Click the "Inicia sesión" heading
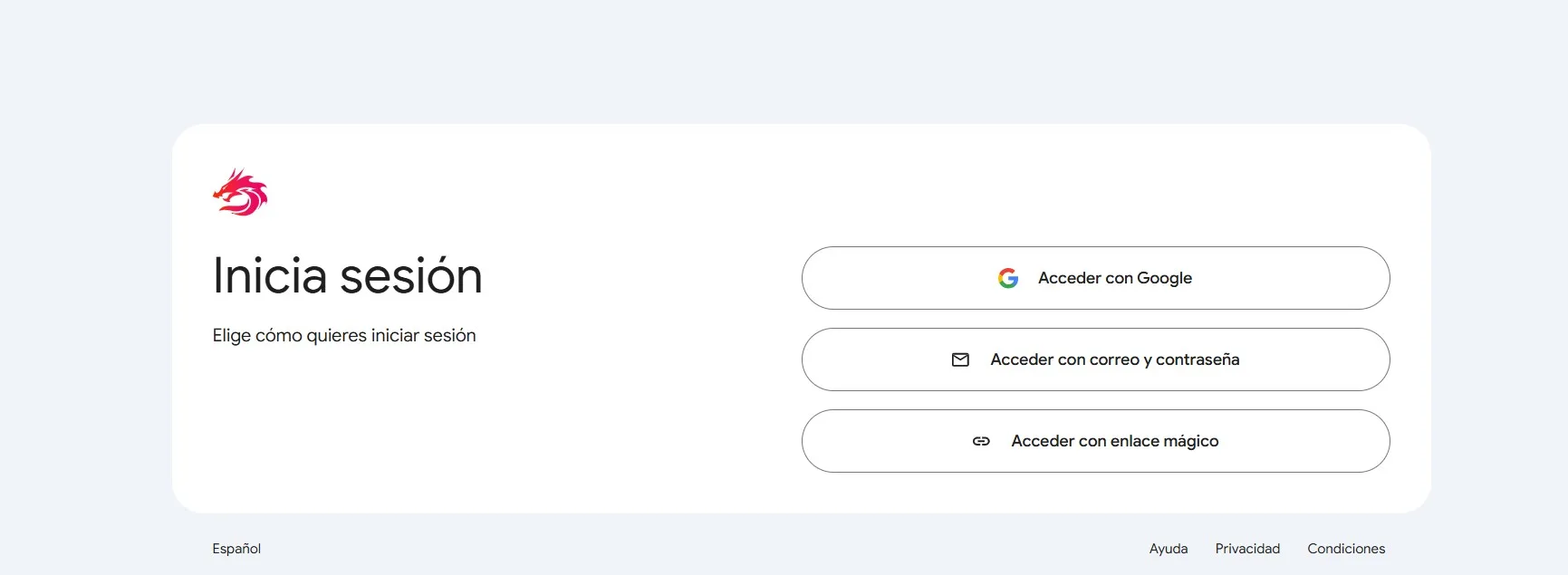 click(347, 276)
